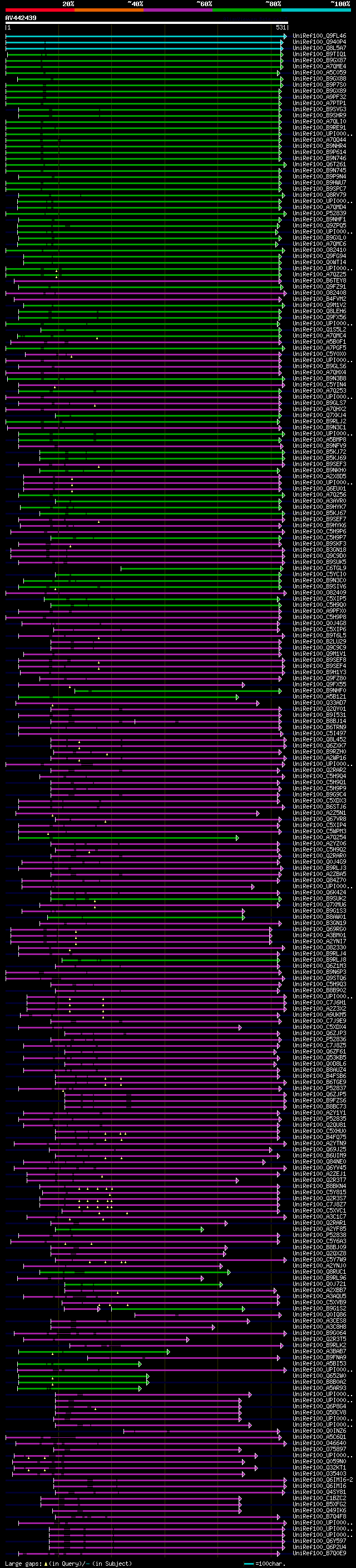Select label UniRef100_B9P7S0
This screenshot has width=356, height=1568.
point(319,85)
